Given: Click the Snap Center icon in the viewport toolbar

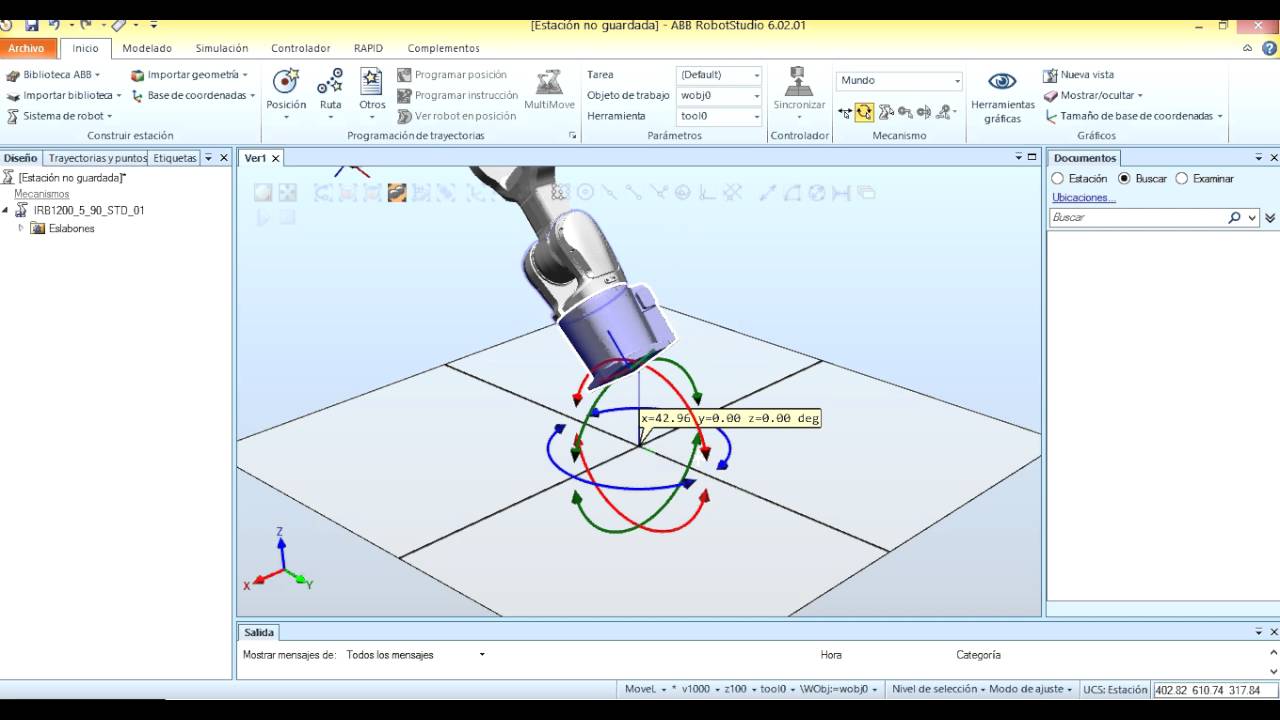Looking at the screenshot, I should [x=585, y=192].
